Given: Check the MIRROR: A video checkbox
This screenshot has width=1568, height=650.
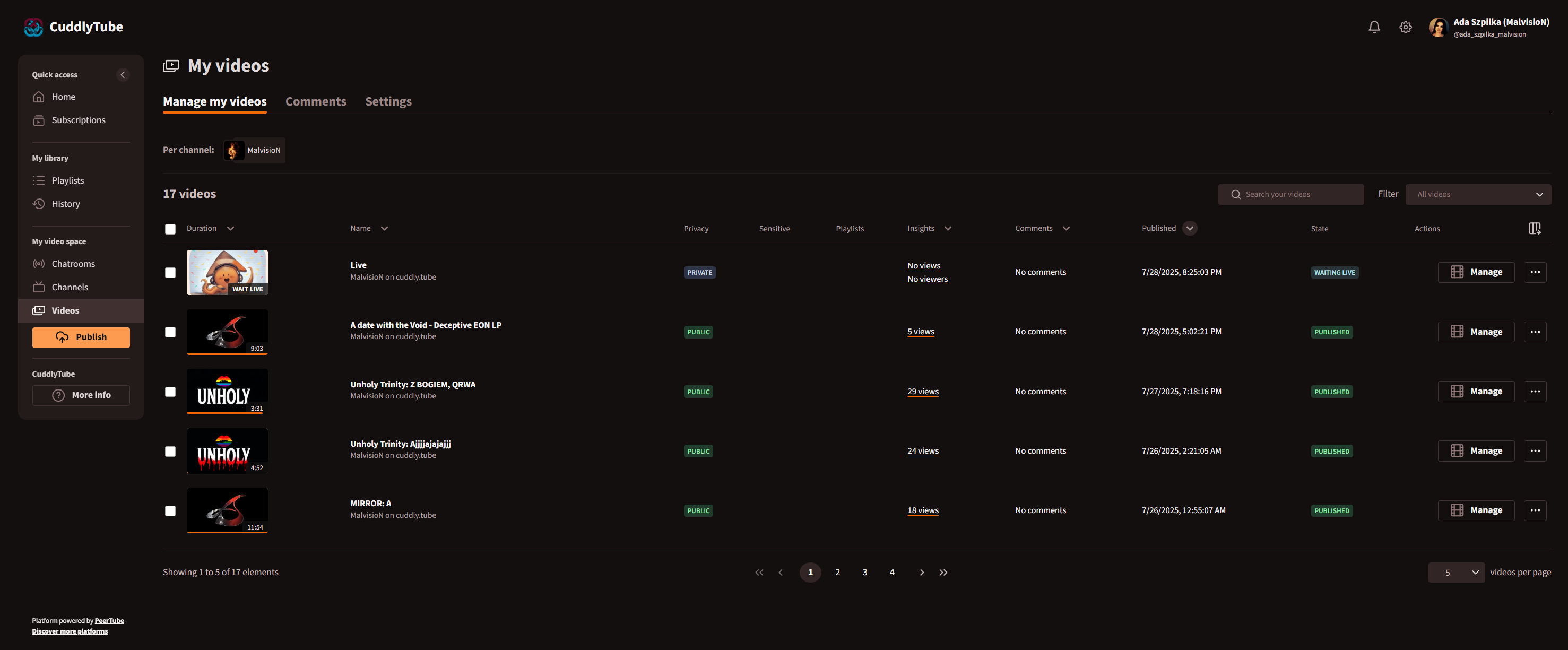Looking at the screenshot, I should [170, 510].
